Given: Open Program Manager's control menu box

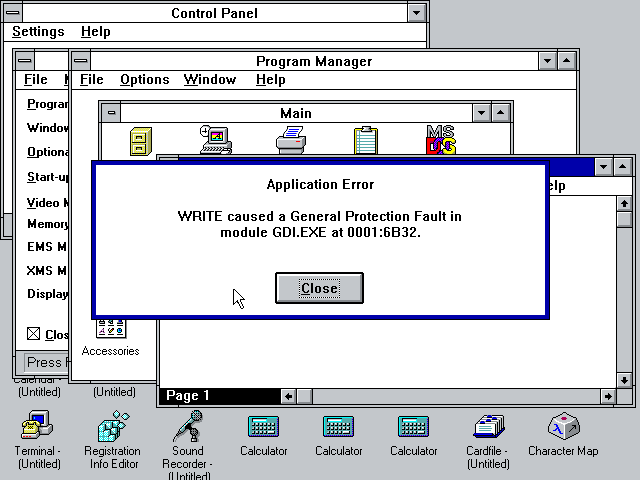Looking at the screenshot, I should [81, 61].
